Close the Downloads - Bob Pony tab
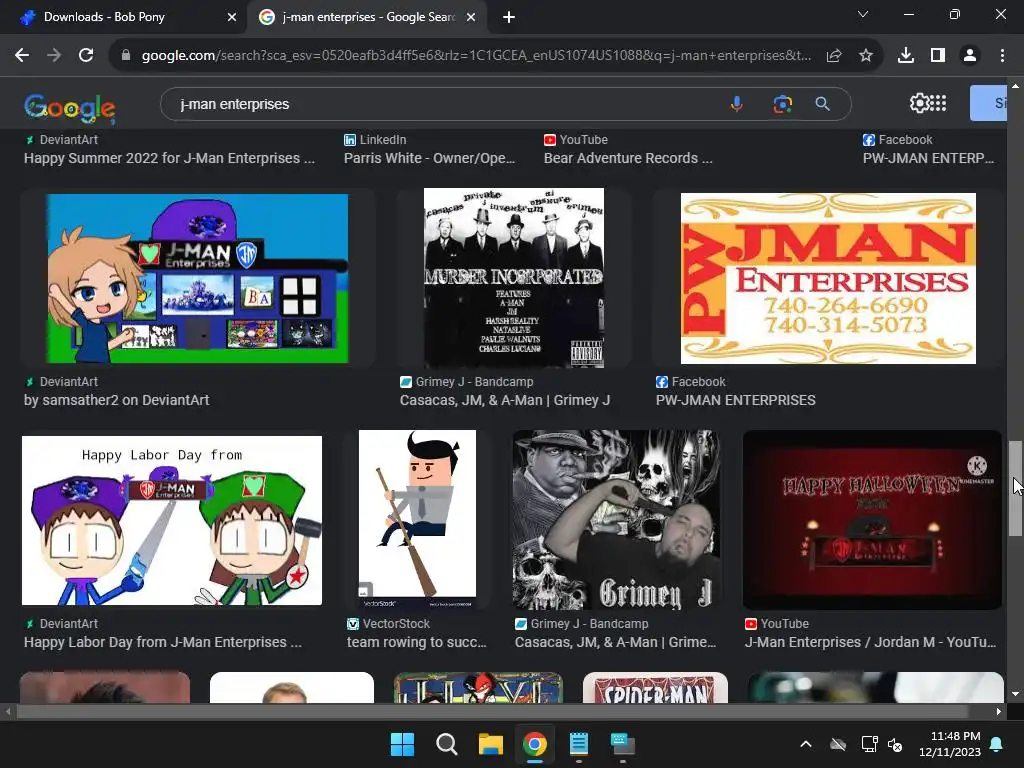Viewport: 1024px width, 768px height. pos(232,17)
